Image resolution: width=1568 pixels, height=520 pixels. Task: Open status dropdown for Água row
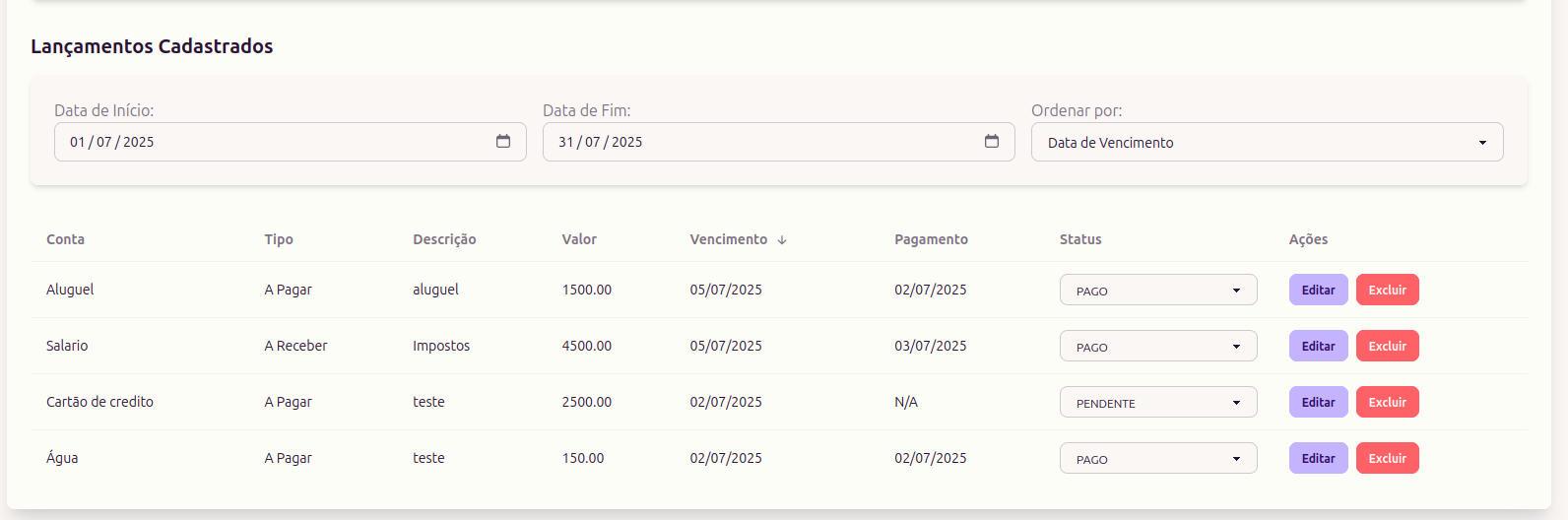click(x=1158, y=459)
